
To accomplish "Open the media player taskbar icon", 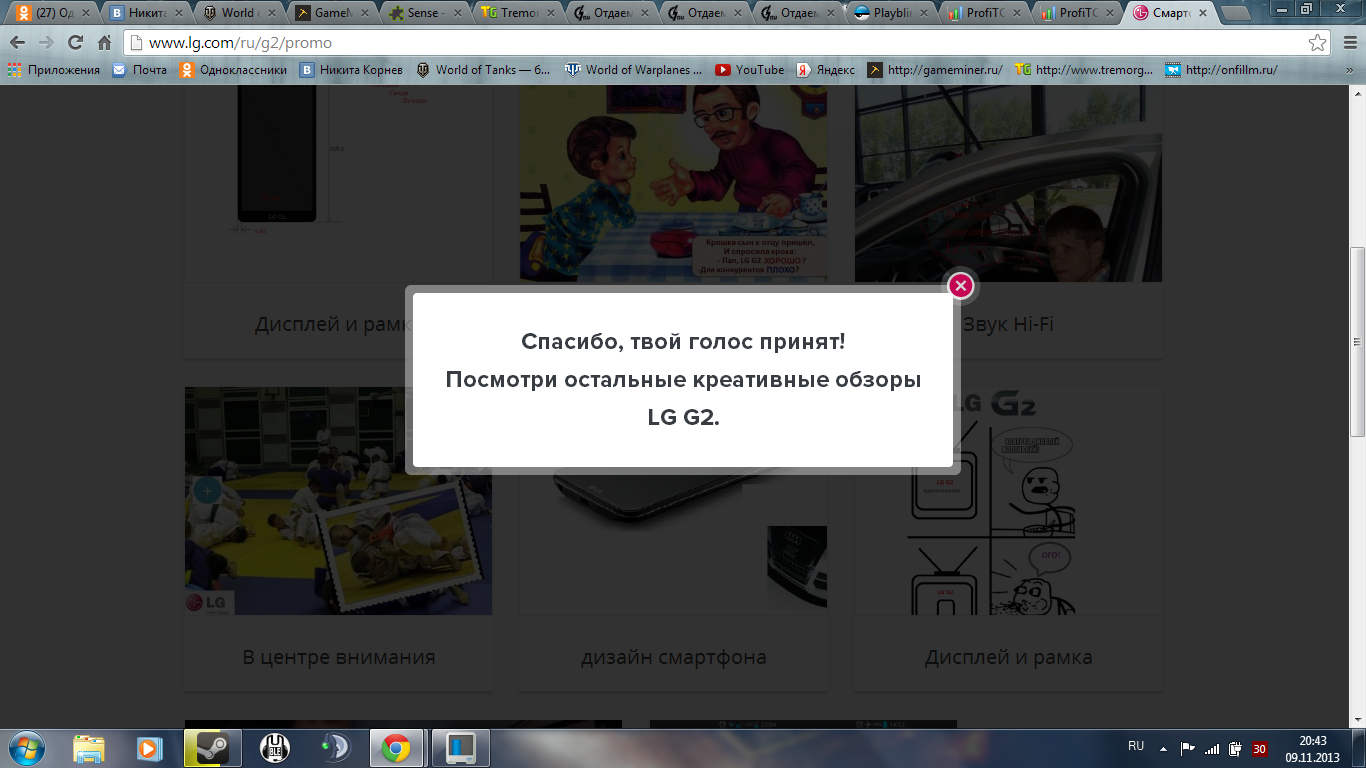I will pyautogui.click(x=148, y=748).
